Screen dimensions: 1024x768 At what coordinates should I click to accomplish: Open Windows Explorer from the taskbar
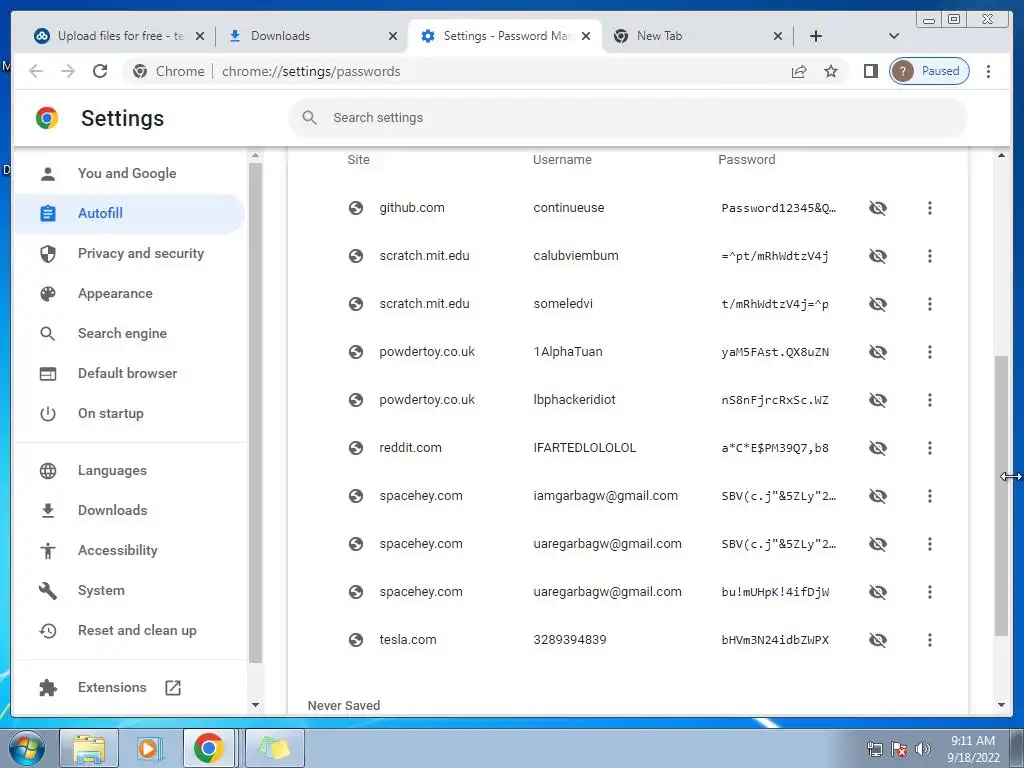click(x=89, y=748)
